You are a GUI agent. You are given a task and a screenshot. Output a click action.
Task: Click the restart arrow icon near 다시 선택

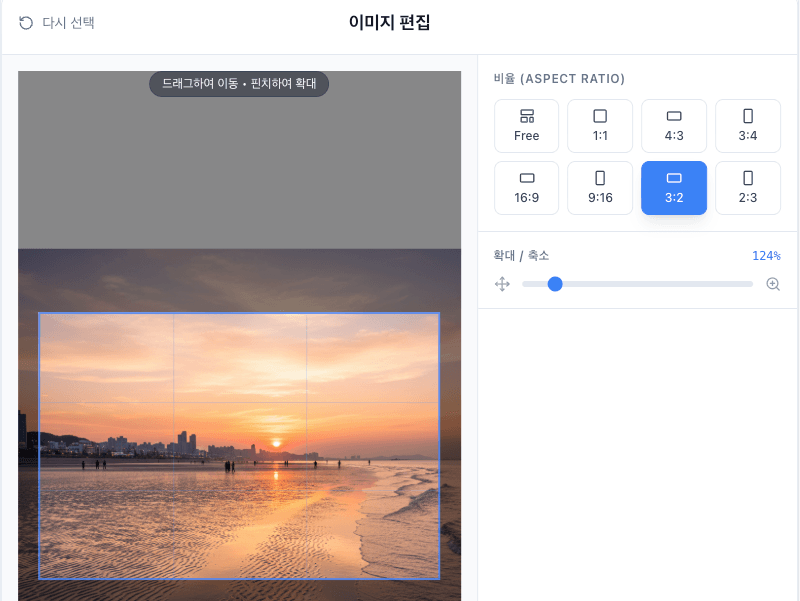[x=24, y=22]
